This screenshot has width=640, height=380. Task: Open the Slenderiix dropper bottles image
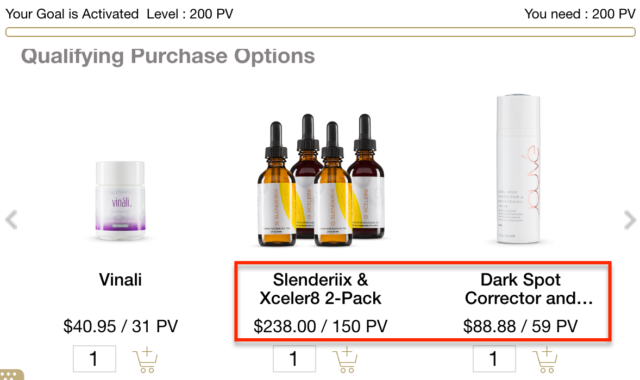321,180
